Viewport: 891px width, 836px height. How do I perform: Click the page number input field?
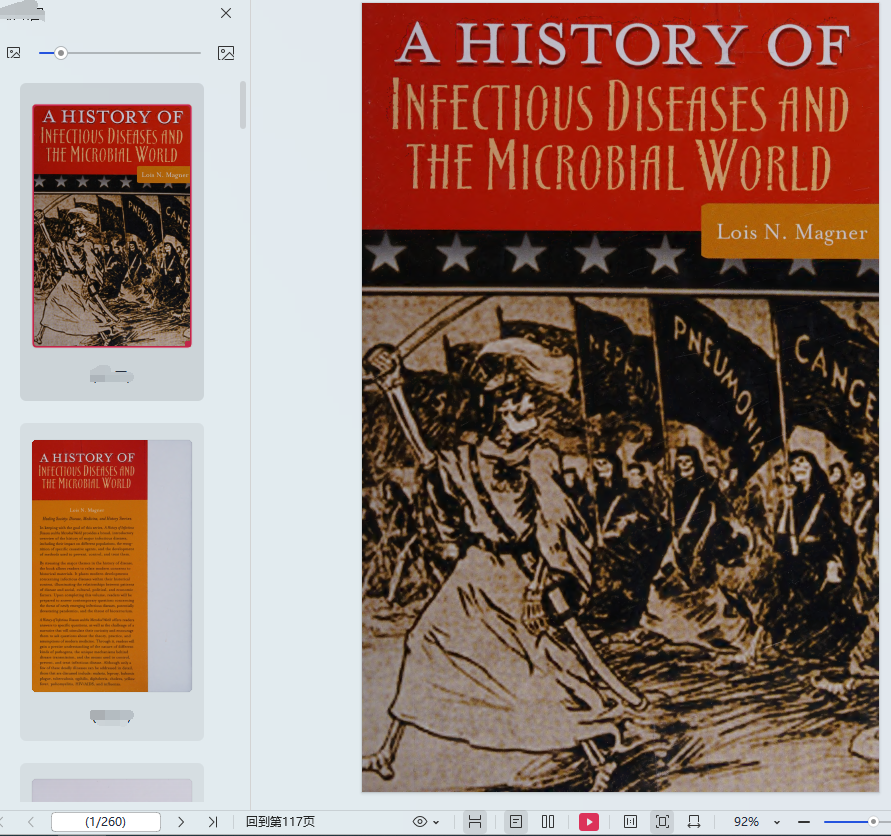(106, 822)
